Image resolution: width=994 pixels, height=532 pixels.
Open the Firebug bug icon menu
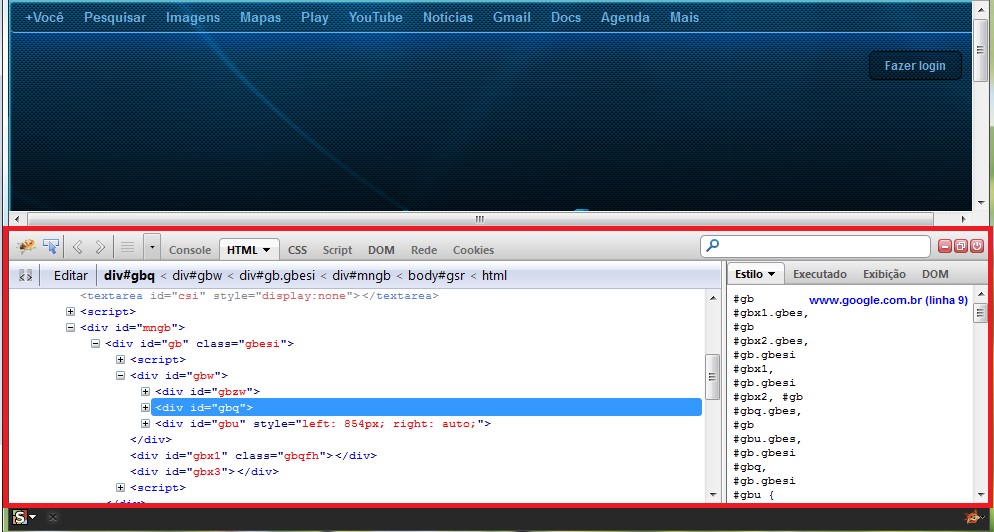pyautogui.click(x=26, y=246)
